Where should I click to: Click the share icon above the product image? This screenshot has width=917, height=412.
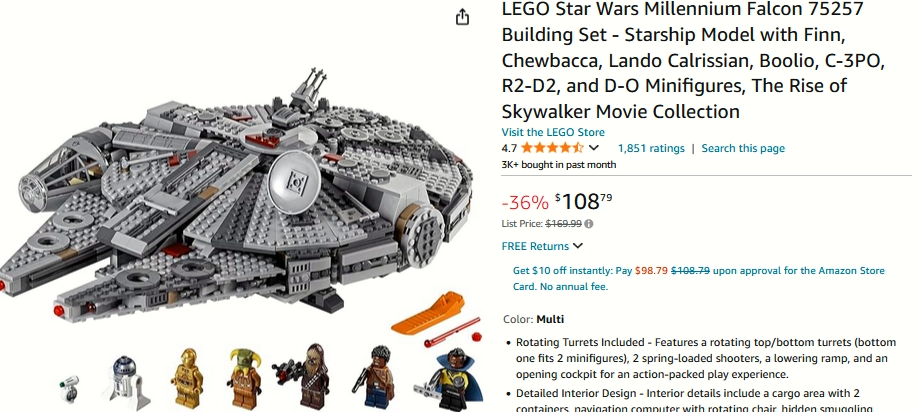tap(462, 17)
